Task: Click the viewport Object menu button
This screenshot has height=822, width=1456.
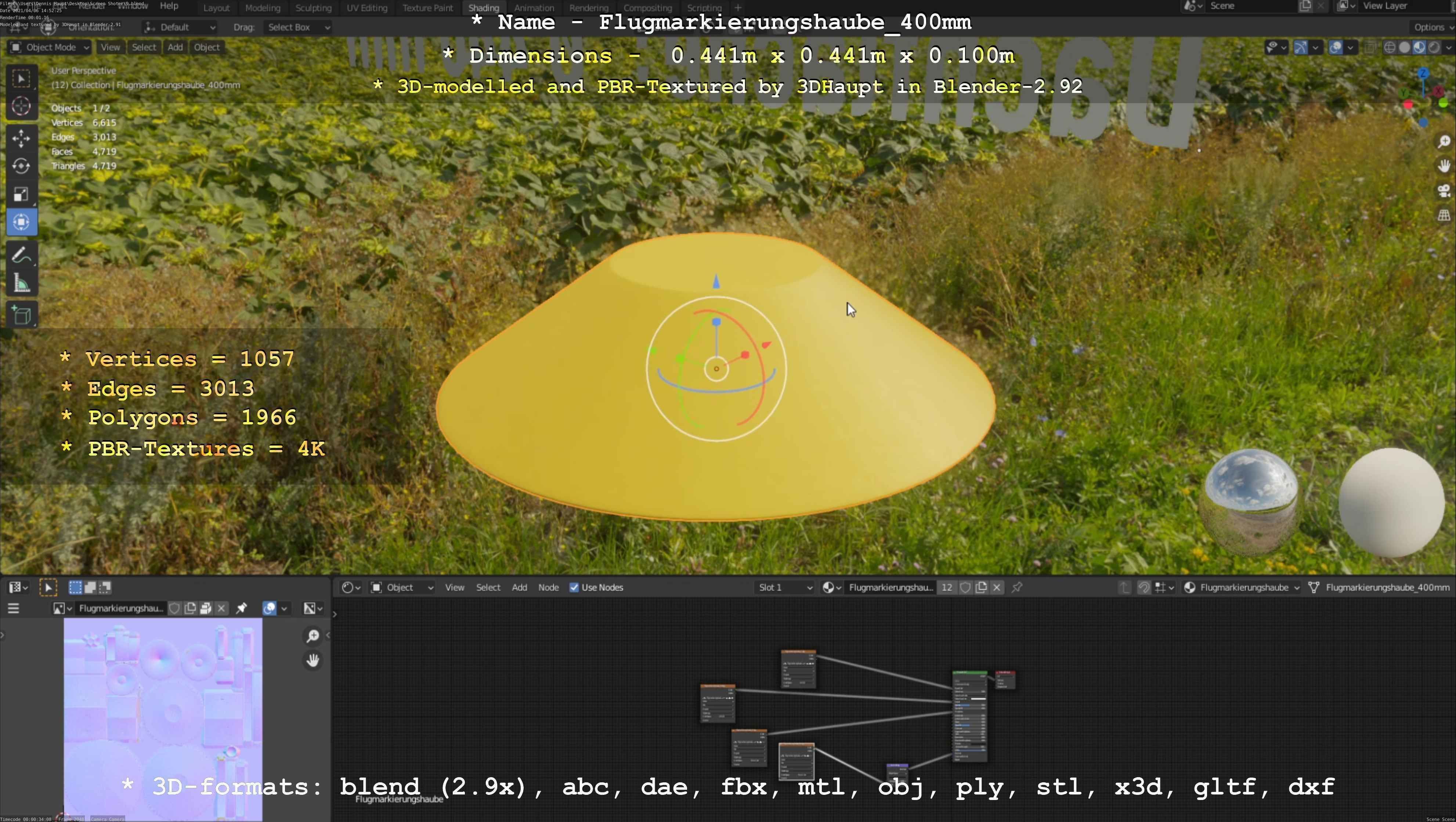Action: tap(206, 47)
